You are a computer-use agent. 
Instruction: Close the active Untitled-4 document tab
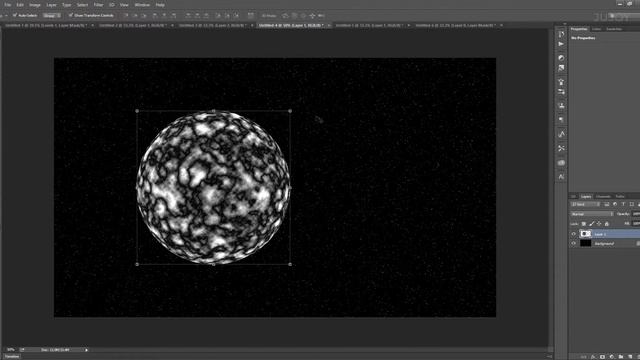329,25
